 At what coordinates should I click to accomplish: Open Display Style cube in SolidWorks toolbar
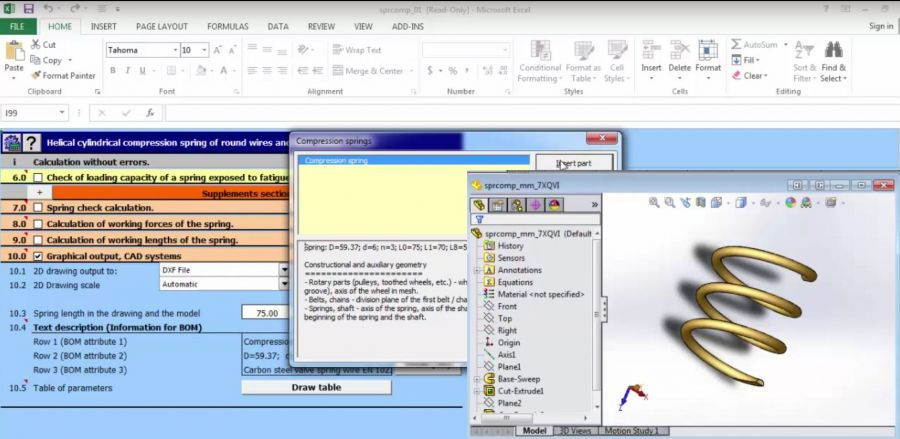click(741, 202)
